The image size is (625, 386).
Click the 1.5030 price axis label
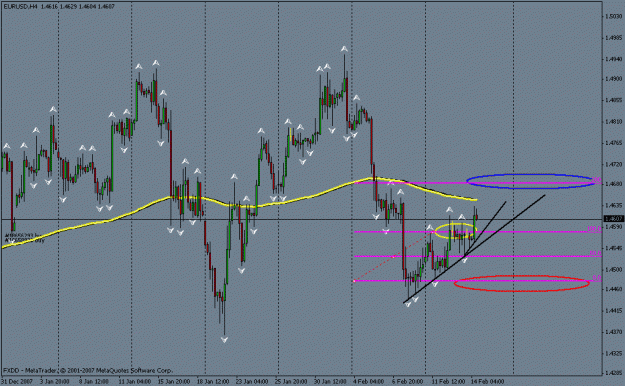[x=614, y=17]
